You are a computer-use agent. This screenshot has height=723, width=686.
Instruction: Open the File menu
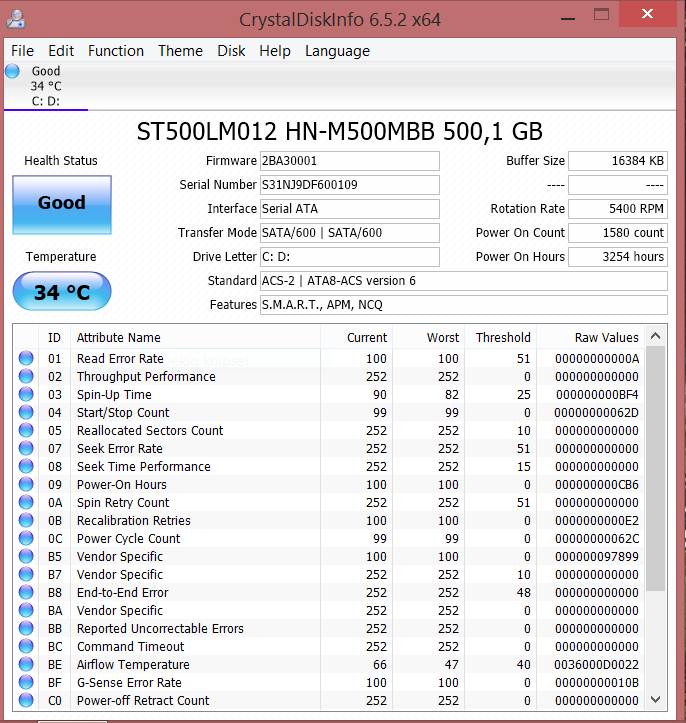[22, 51]
